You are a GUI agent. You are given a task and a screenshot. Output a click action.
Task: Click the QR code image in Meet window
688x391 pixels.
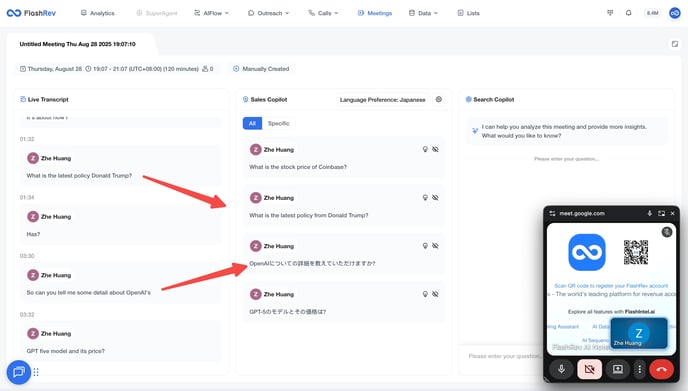coord(636,252)
